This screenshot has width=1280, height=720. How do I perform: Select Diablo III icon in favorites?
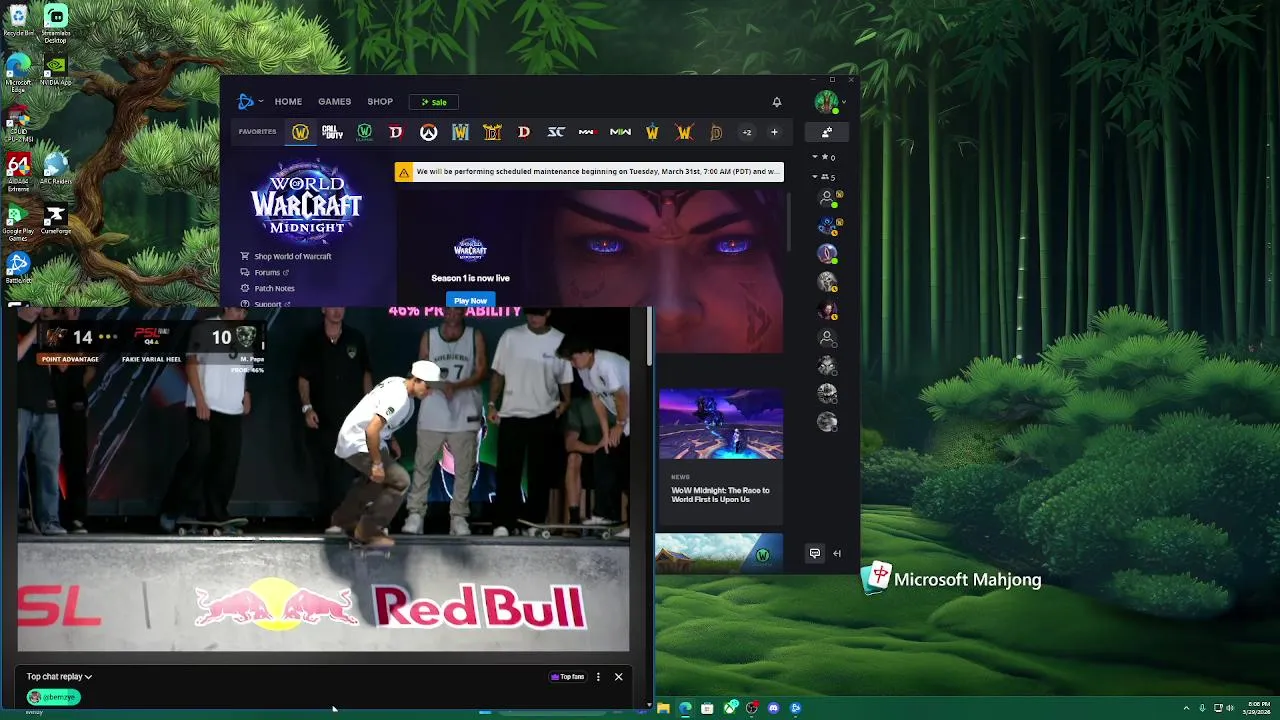point(524,132)
